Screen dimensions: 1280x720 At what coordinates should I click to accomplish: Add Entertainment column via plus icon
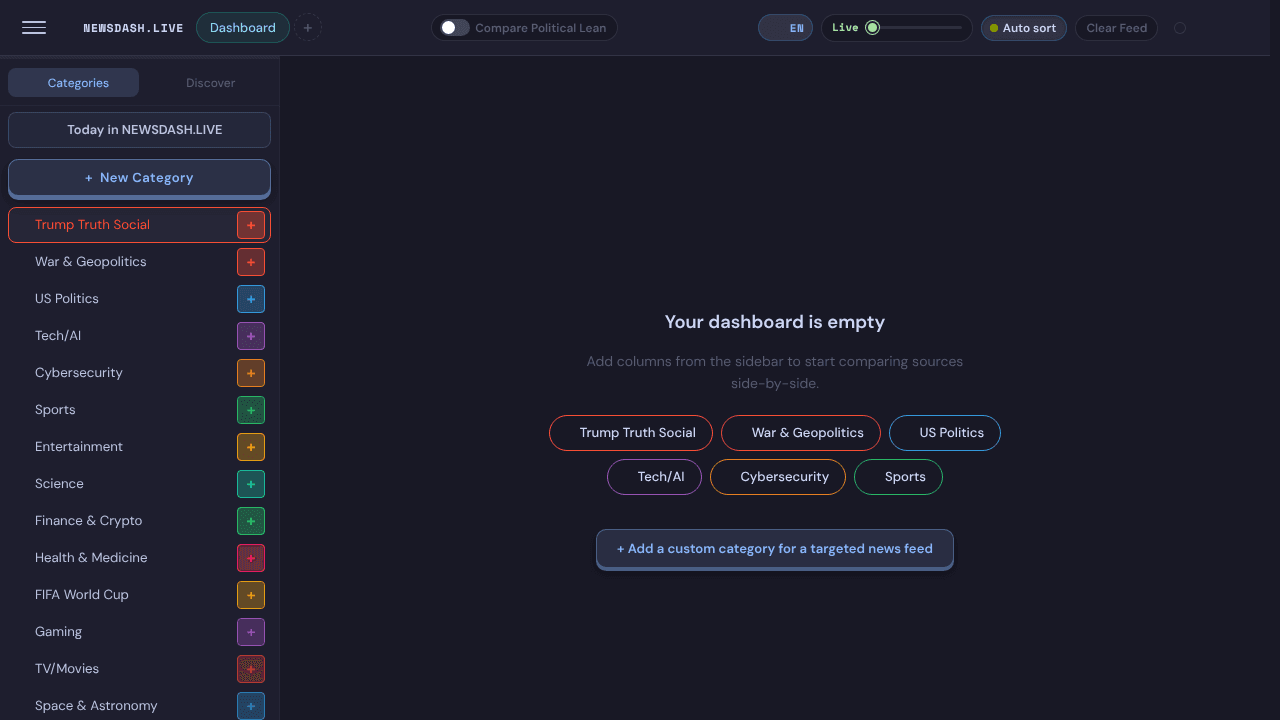251,447
